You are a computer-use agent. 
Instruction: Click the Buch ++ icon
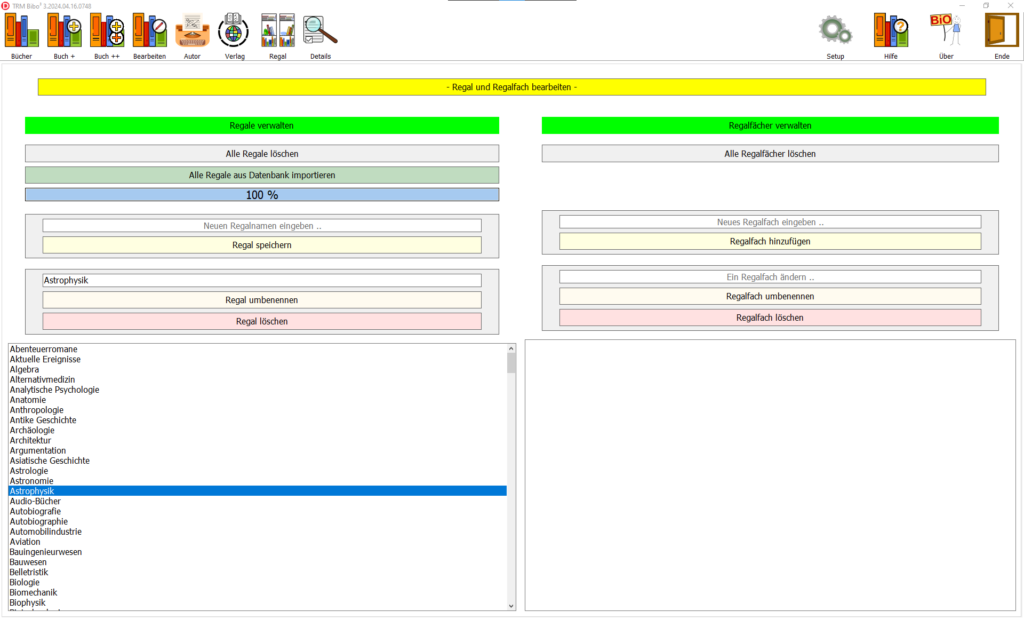tap(107, 31)
